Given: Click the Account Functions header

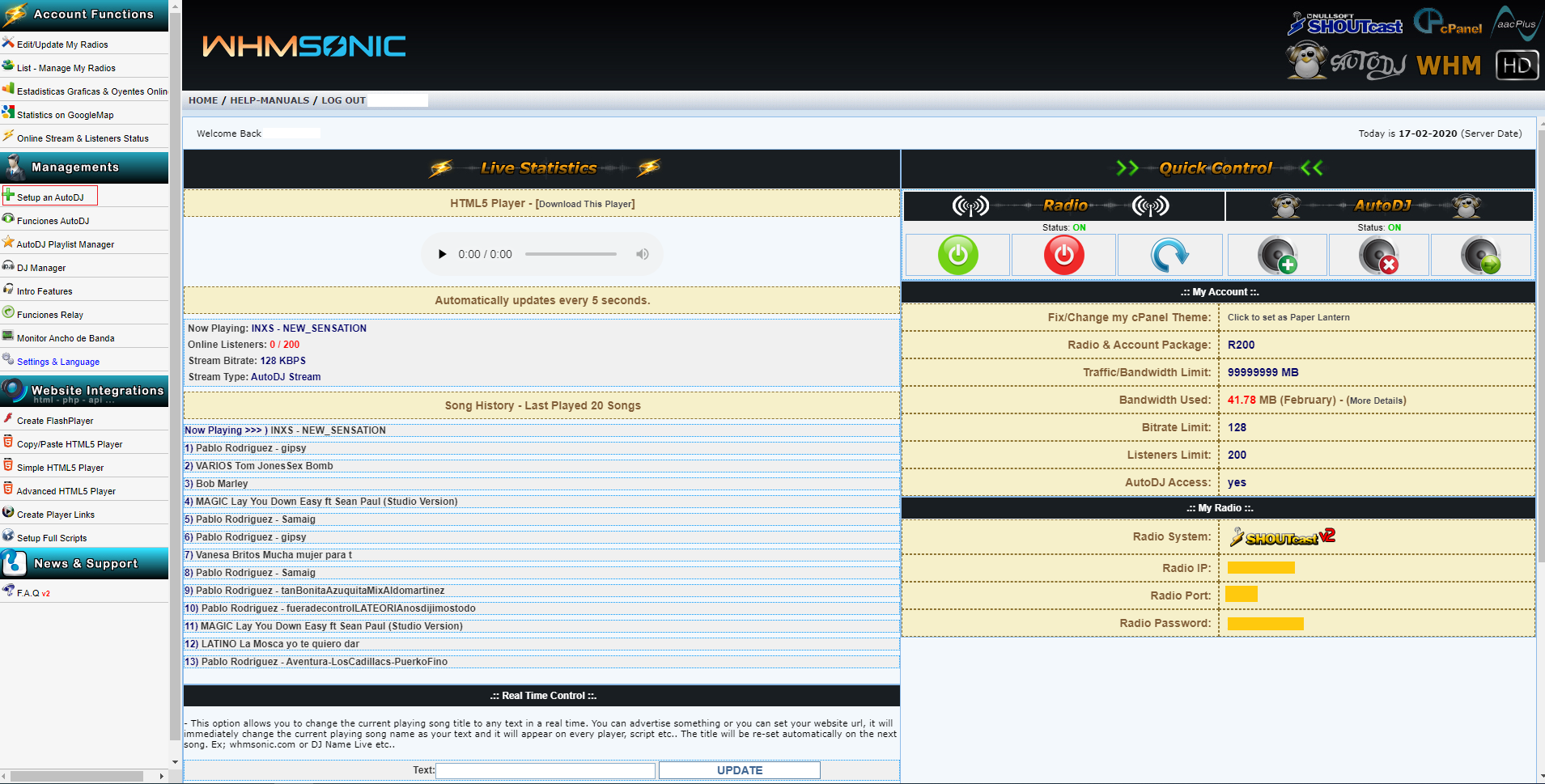Looking at the screenshot, I should pos(84,15).
